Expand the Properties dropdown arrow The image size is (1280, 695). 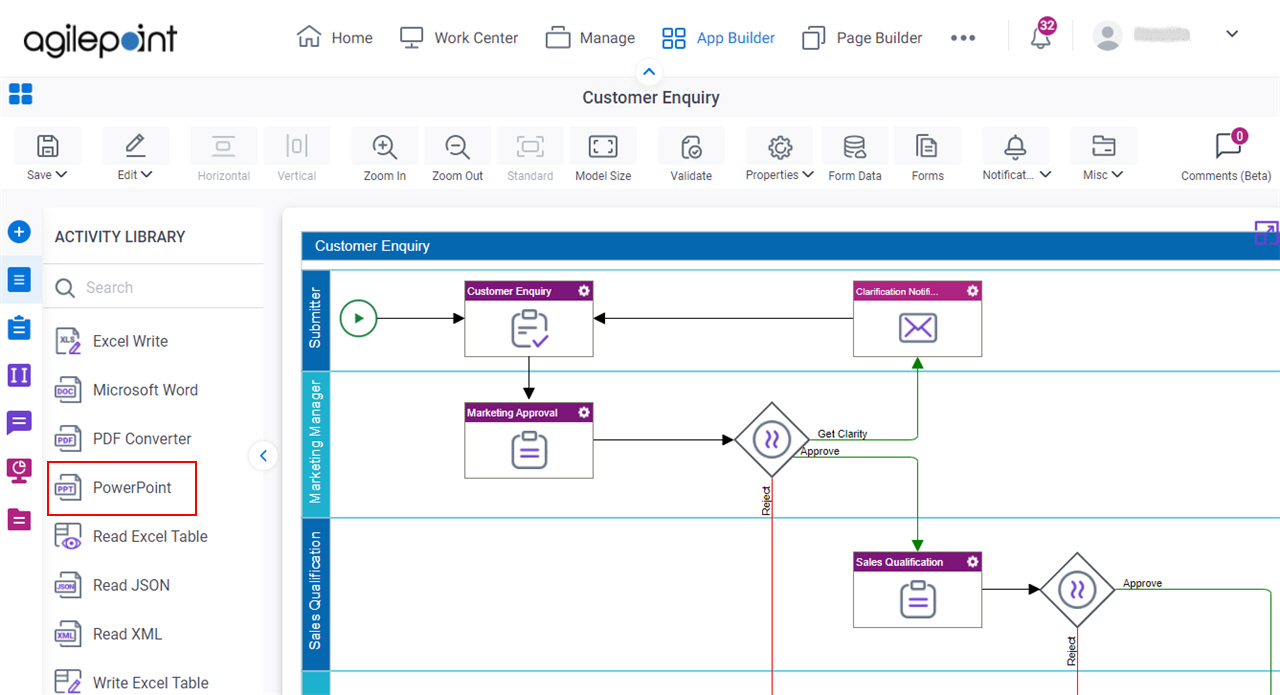click(808, 175)
